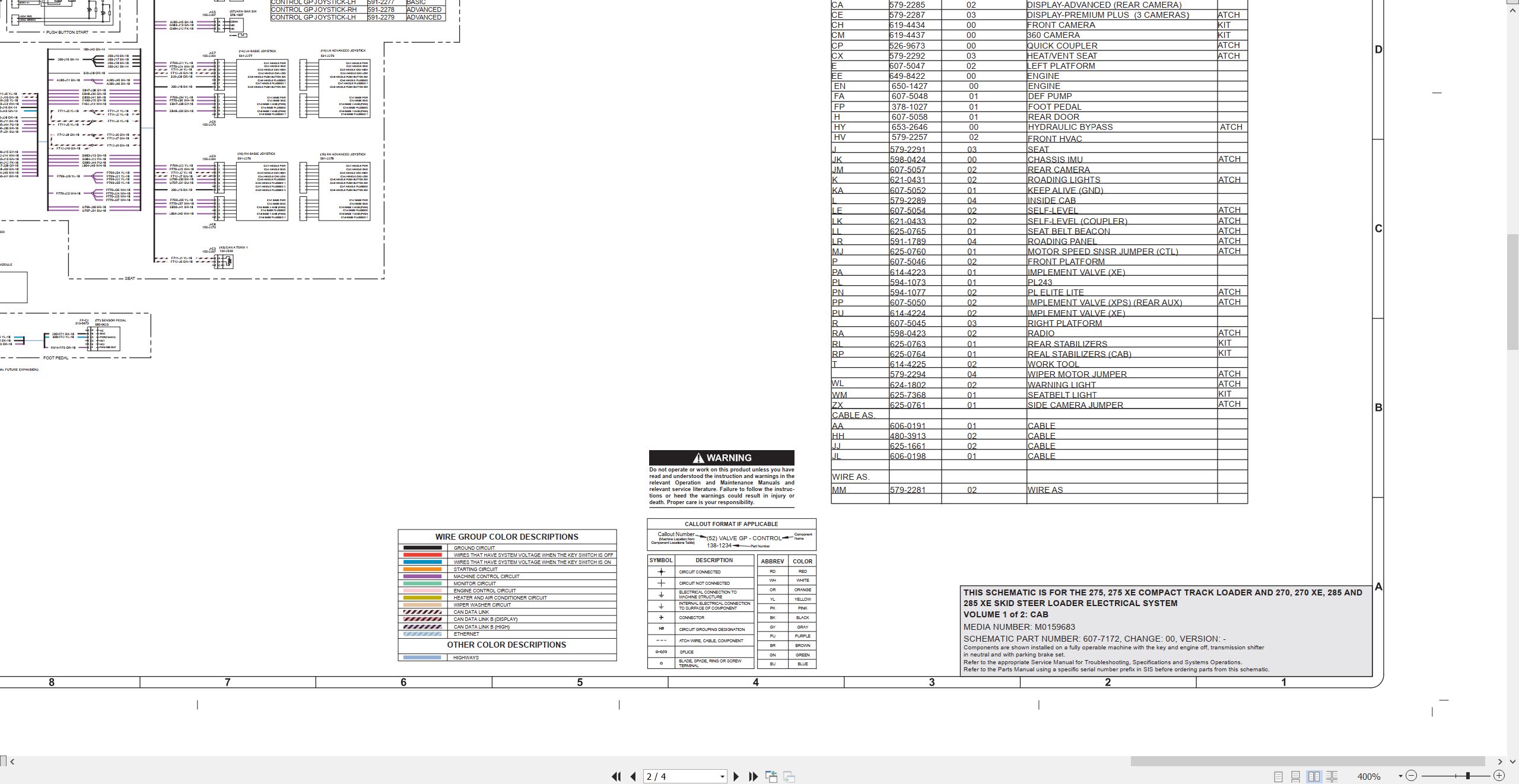The height and width of the screenshot is (784, 1519).
Task: Click the 'FRONT CAMERA' table row
Action: 1039,25
